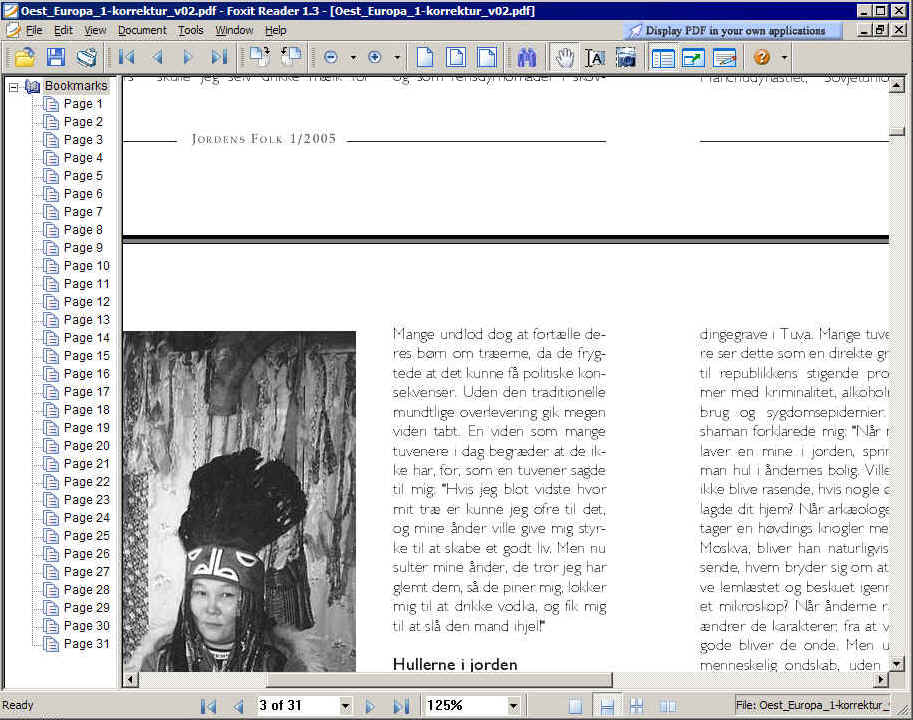Open bookmark Page 24
This screenshot has height=720, width=913.
coord(86,517)
